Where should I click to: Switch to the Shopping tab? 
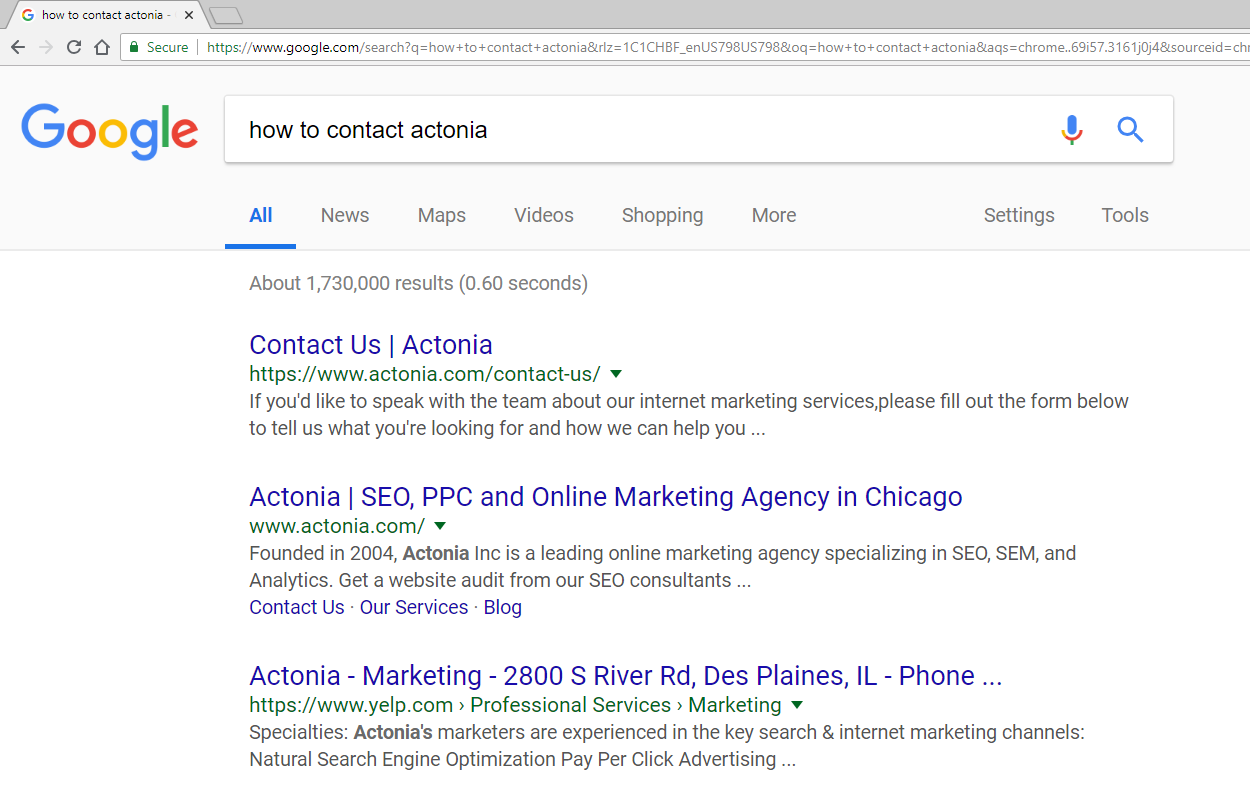[x=662, y=215]
